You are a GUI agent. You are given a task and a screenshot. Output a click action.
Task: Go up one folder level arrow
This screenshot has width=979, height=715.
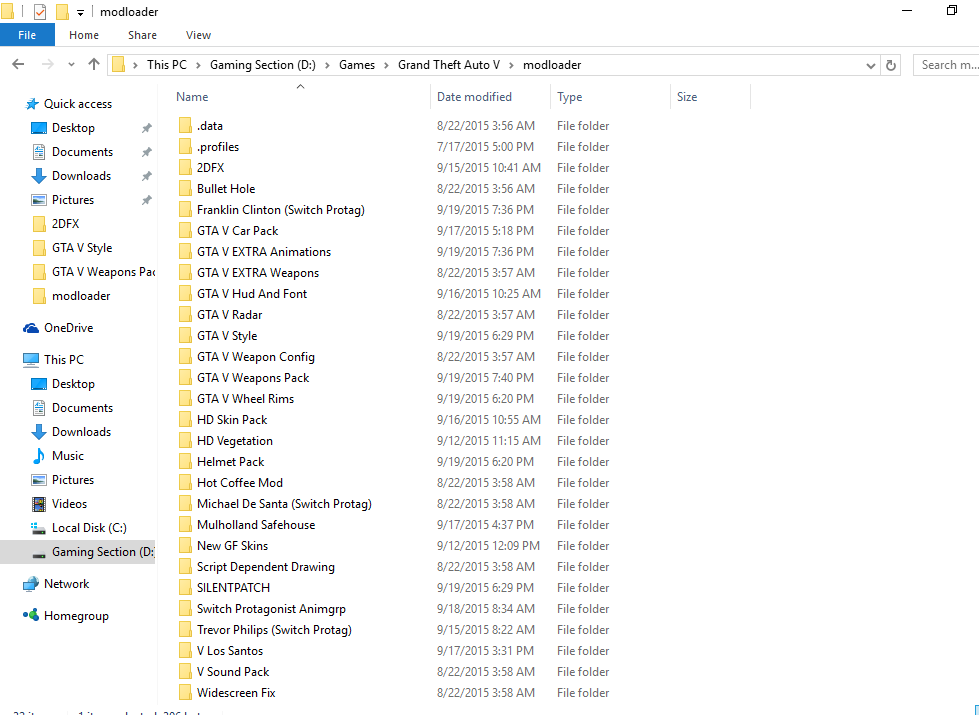pyautogui.click(x=94, y=64)
